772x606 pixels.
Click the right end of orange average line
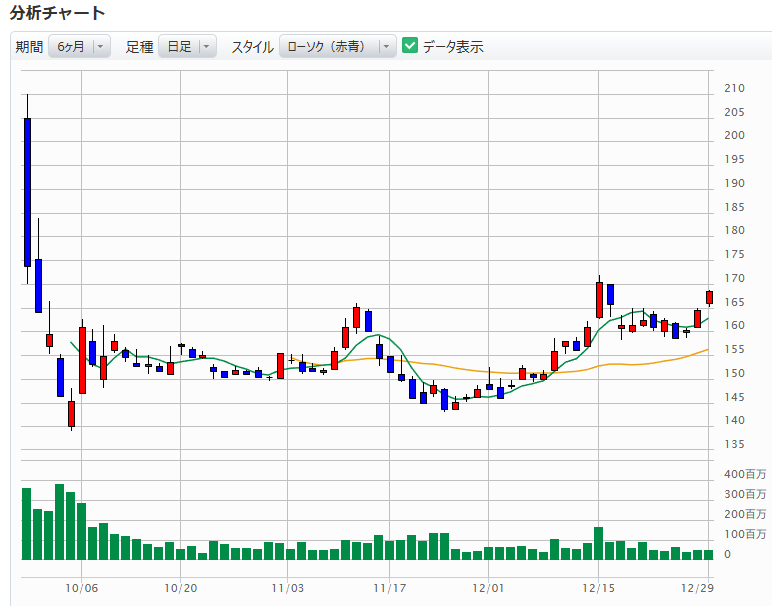[706, 349]
